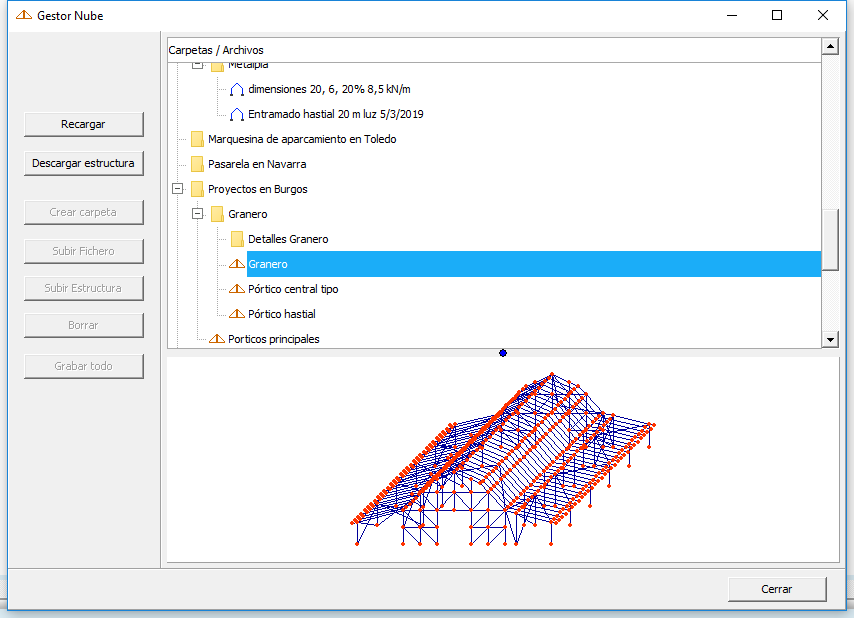Viewport: 854px width, 618px height.
Task: Click the Recargar button
Action: coord(83,125)
